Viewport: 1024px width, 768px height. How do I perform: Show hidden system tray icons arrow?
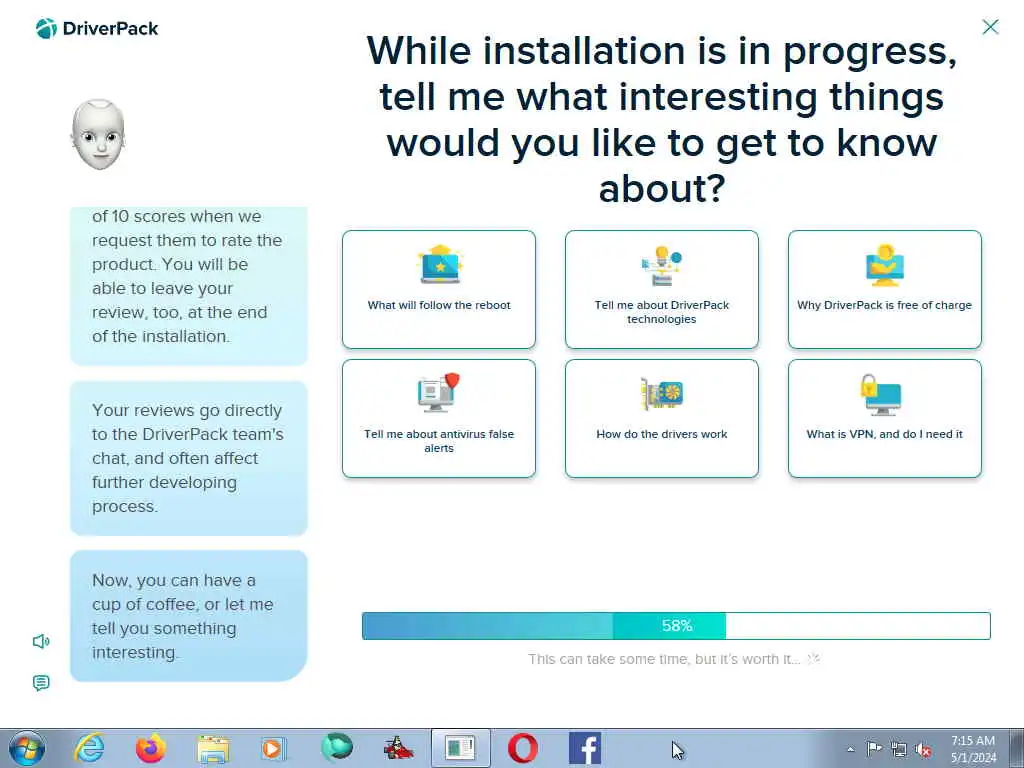[850, 749]
